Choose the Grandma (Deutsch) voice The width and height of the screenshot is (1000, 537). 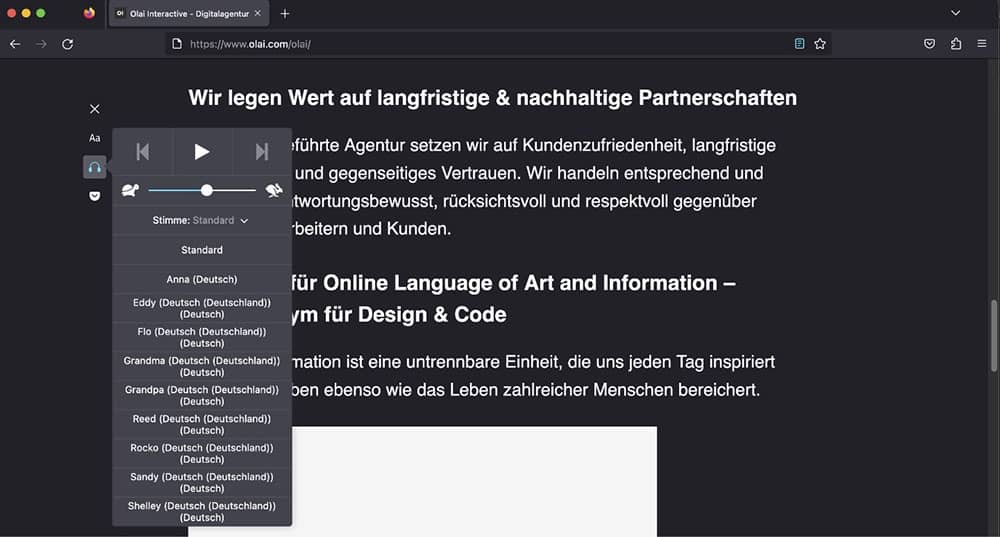point(202,366)
